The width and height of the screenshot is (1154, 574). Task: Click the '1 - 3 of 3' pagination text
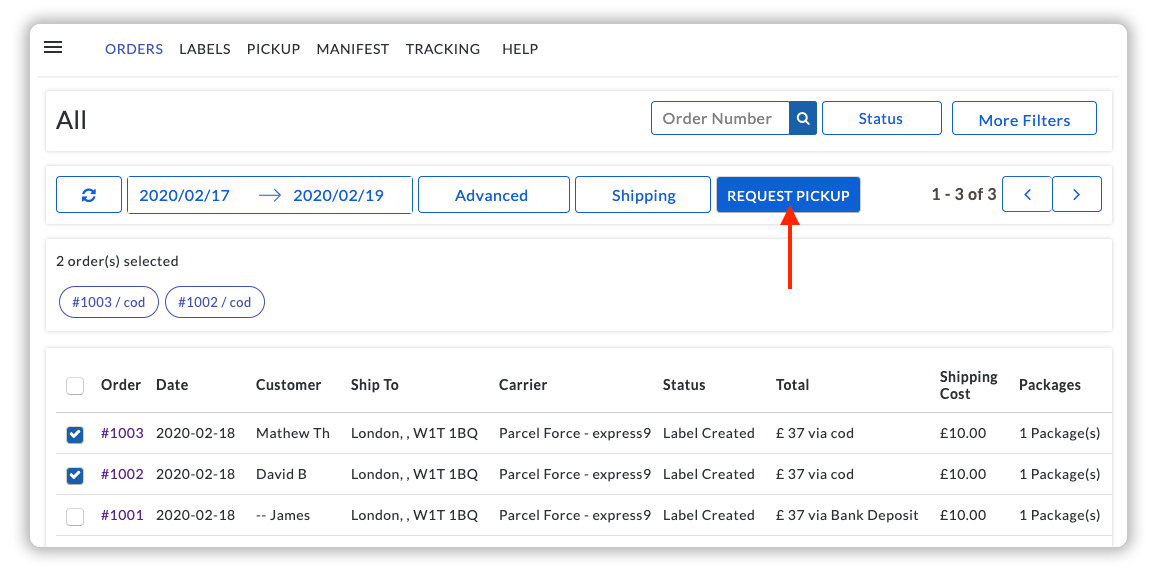pos(964,194)
